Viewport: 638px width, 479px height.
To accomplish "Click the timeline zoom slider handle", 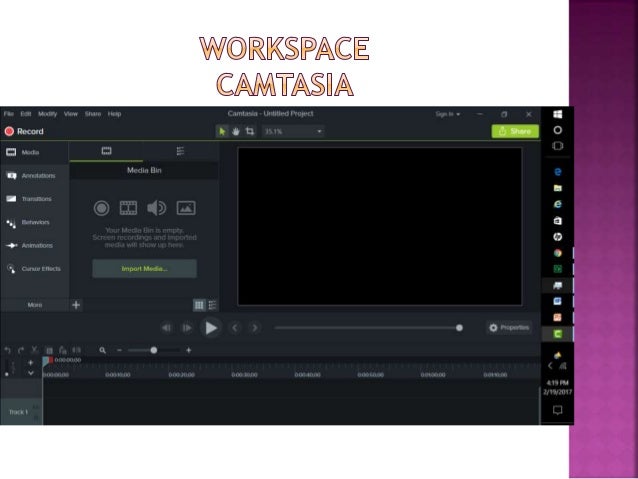I will tap(154, 350).
